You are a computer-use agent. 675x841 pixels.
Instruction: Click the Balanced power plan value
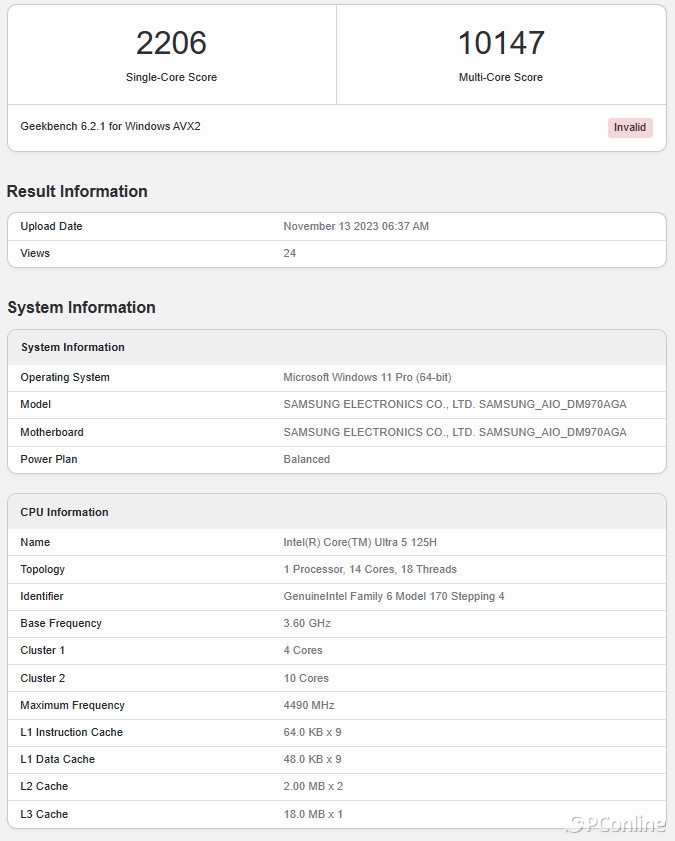pos(307,459)
